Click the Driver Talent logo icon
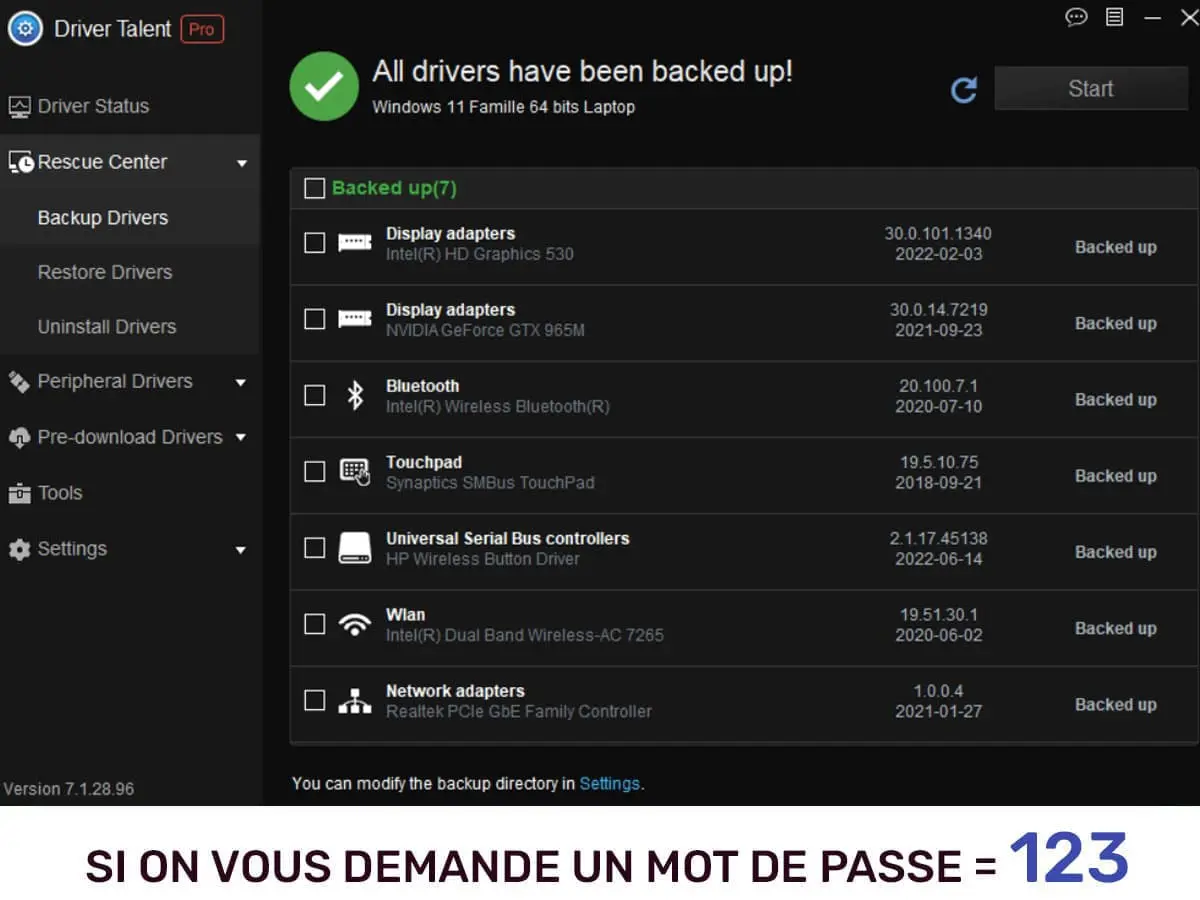1200x900 pixels. pyautogui.click(x=25, y=29)
